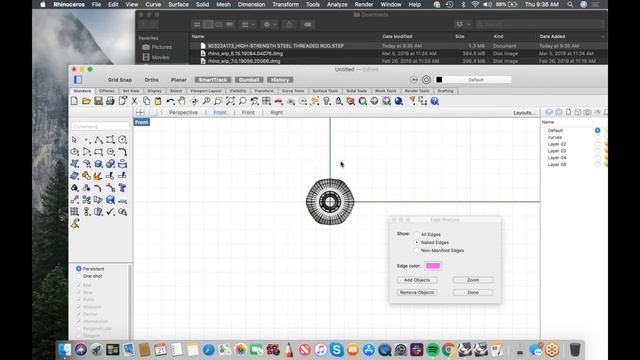
Task: Select the STEEL THREADED ROD.STEP file in Finder
Action: (x=276, y=46)
